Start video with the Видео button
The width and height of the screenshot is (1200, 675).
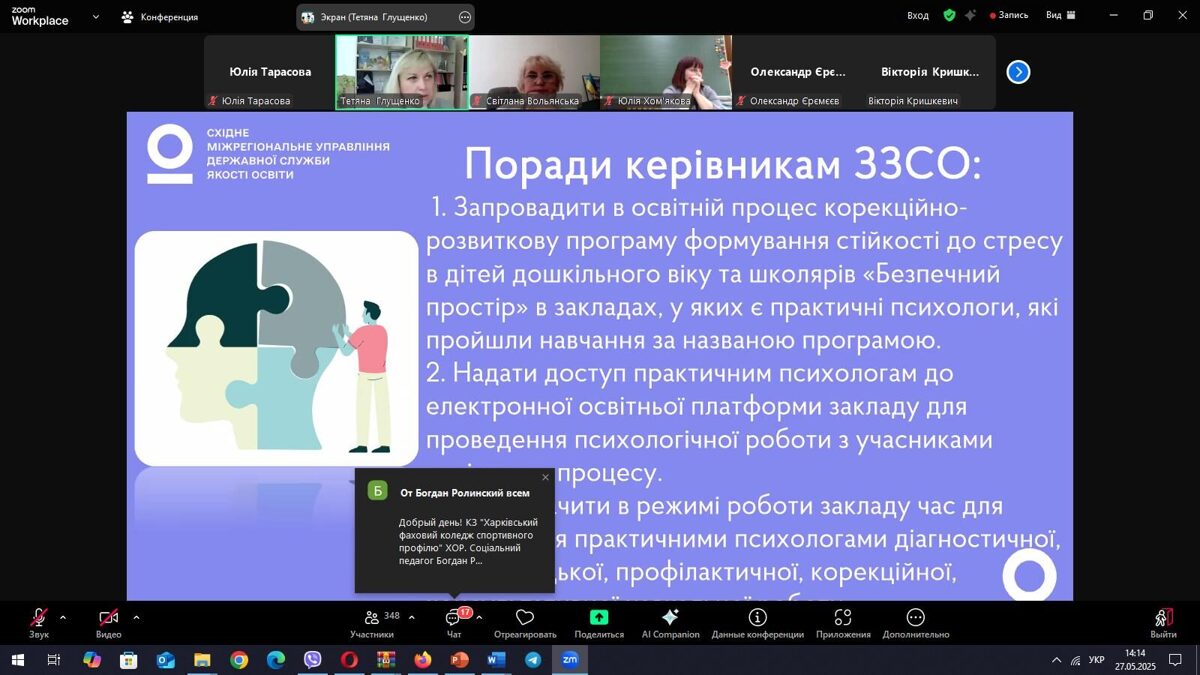coord(108,623)
